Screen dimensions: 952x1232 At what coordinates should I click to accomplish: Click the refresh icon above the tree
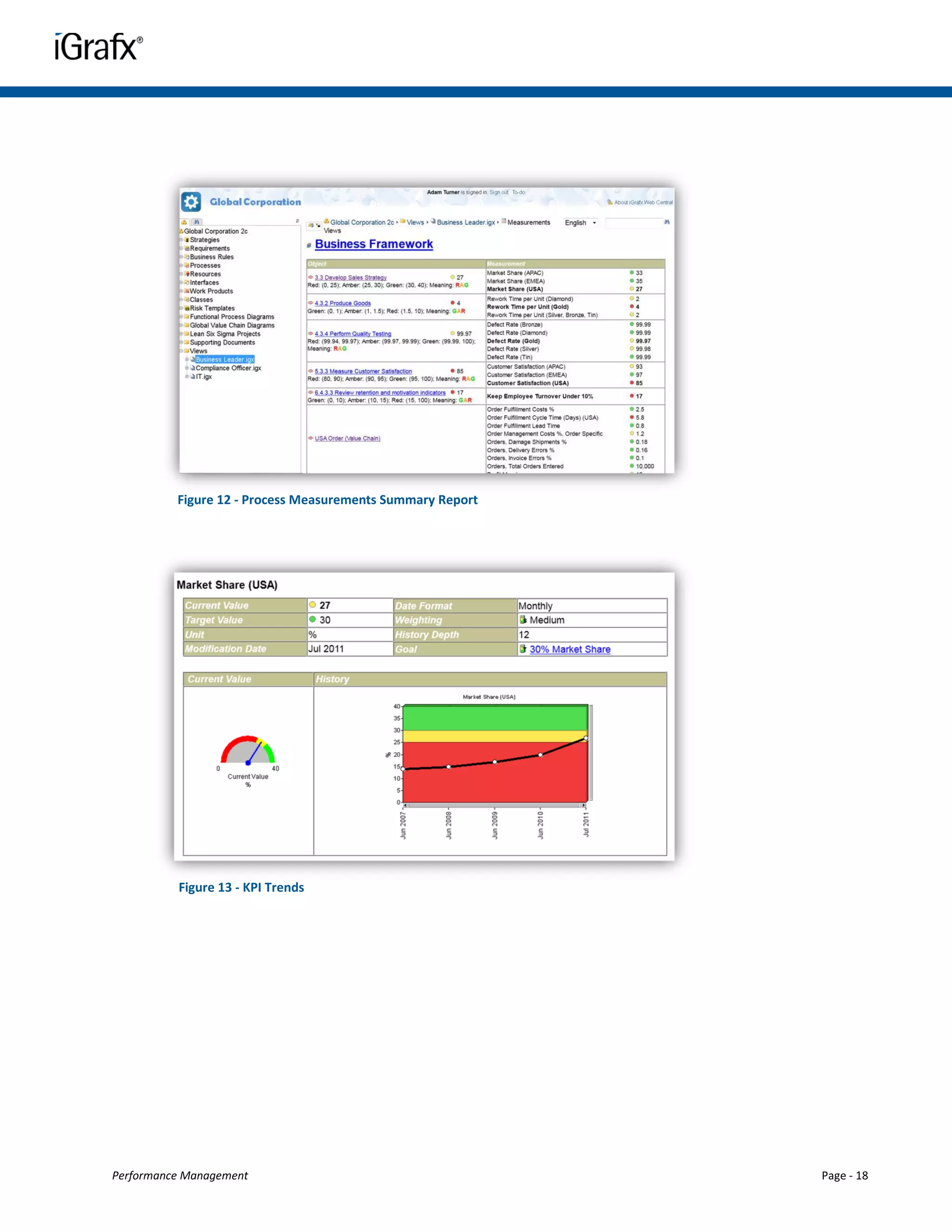pyautogui.click(x=297, y=221)
